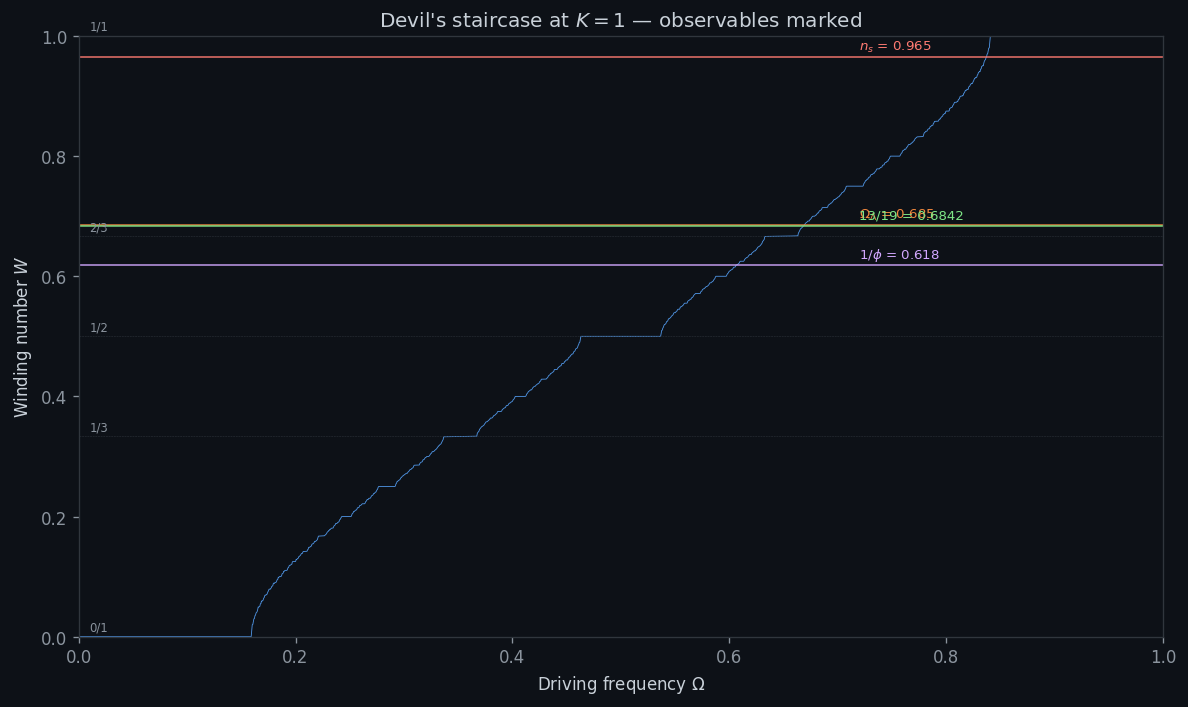Click the 1/2 fraction label
Image resolution: width=1188 pixels, height=707 pixels.
(98, 328)
